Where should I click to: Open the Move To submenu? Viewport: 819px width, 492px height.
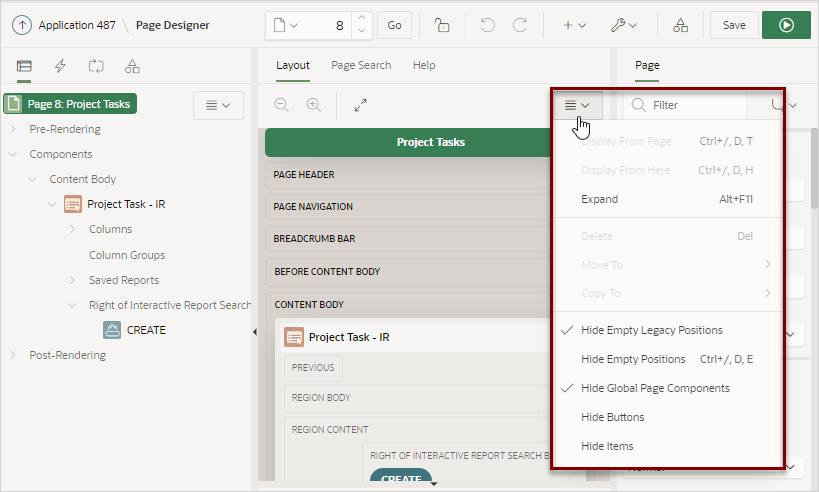668,265
